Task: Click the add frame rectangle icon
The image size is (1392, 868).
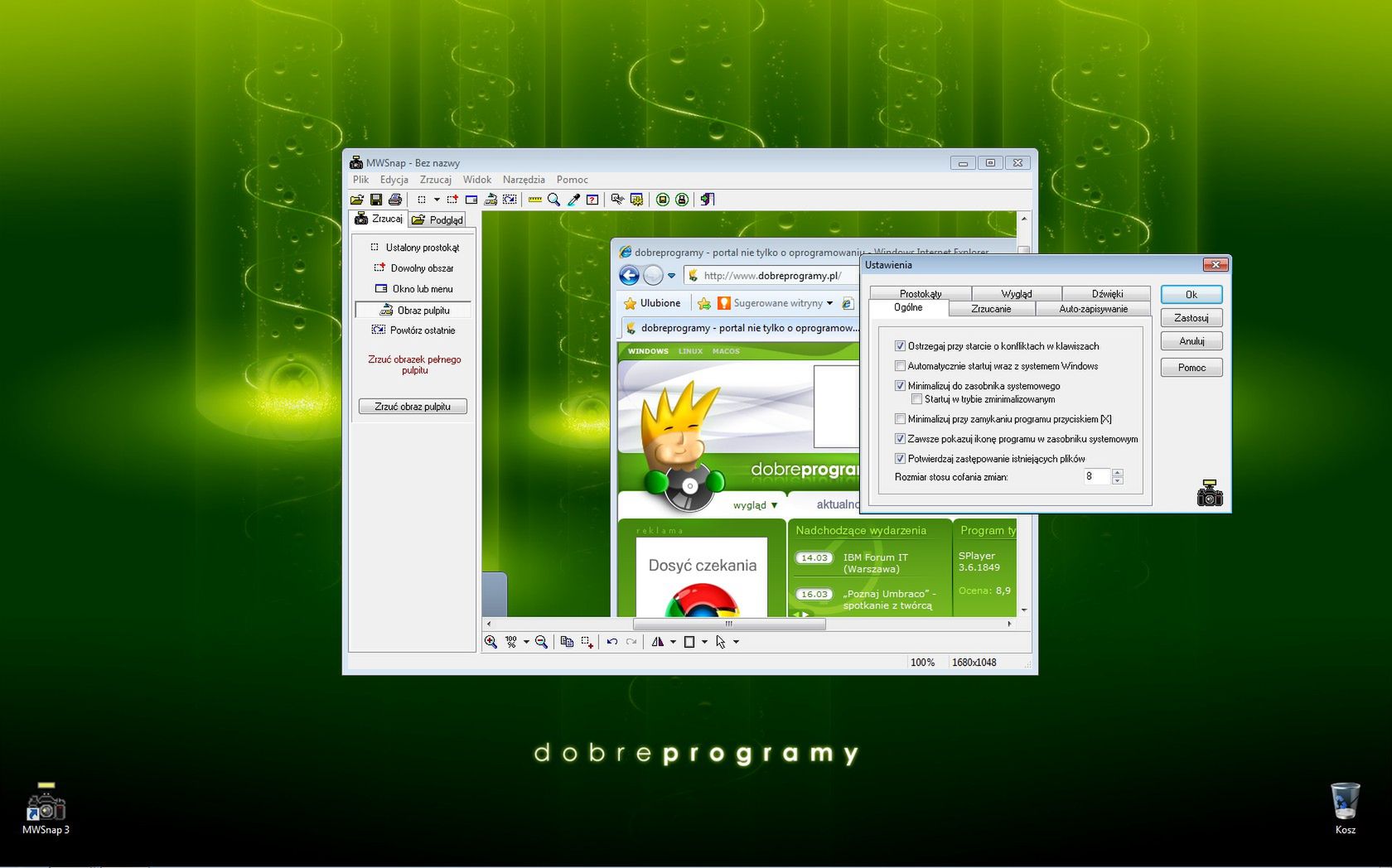Action: 689,642
